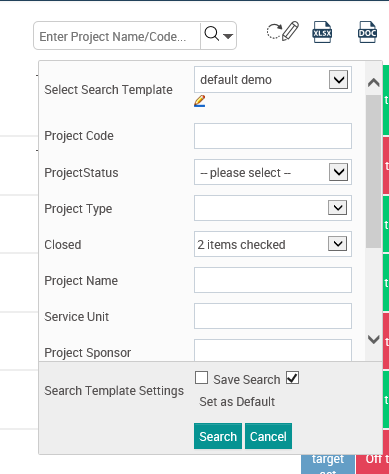Click the scrollbar down arrow in the search panel
The width and height of the screenshot is (389, 474).
[374, 339]
